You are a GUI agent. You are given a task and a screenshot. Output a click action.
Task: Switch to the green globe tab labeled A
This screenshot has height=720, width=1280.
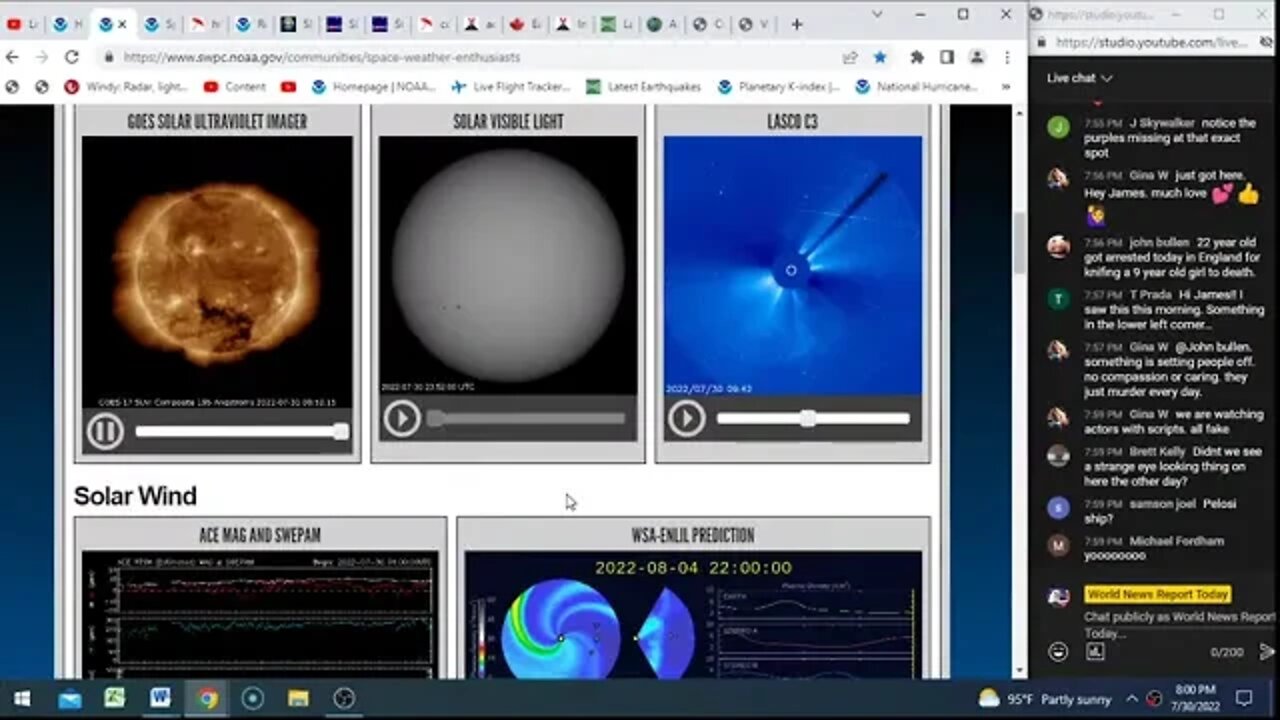click(x=662, y=24)
